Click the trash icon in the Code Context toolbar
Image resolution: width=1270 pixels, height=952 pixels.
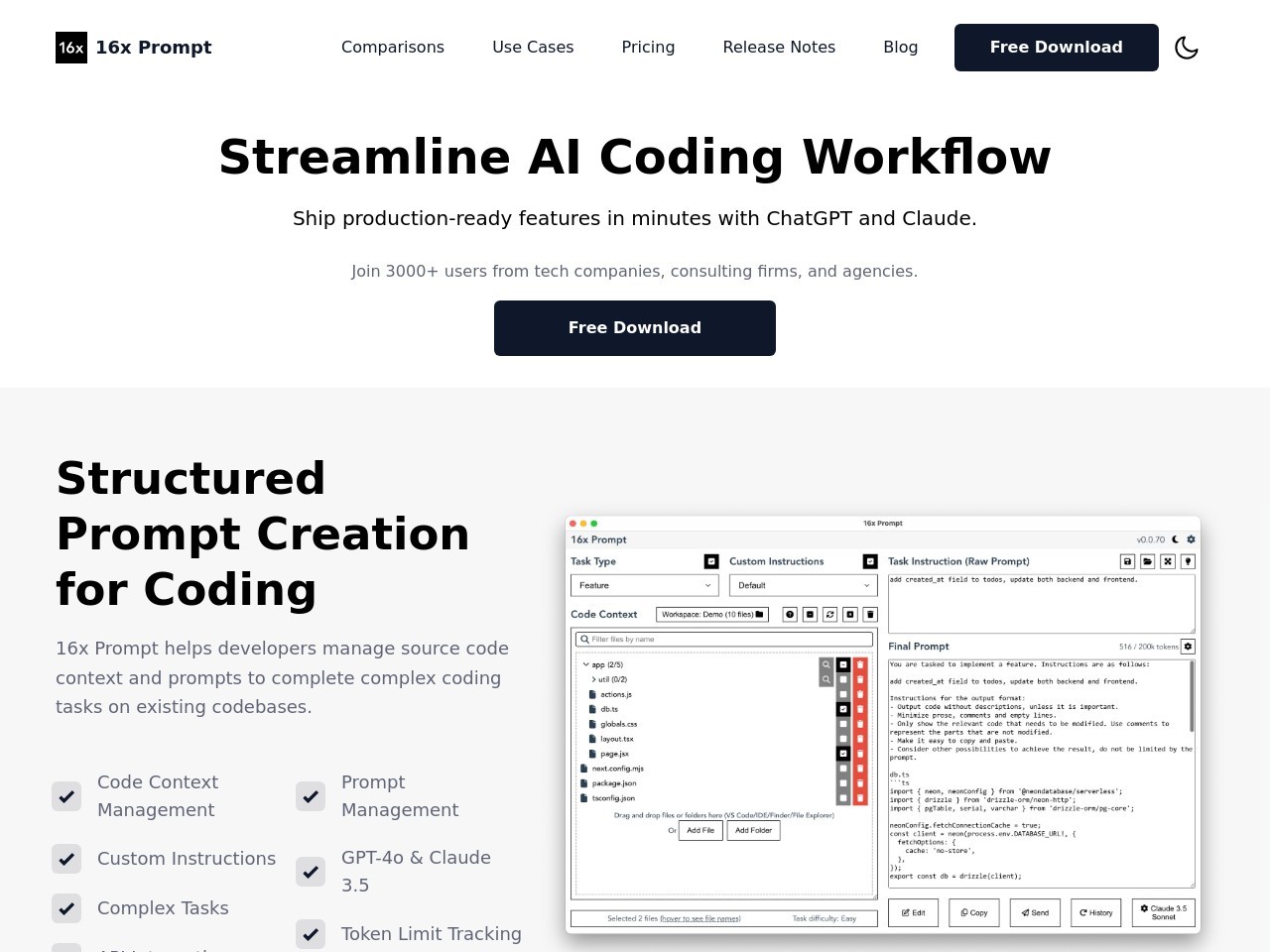click(x=870, y=615)
